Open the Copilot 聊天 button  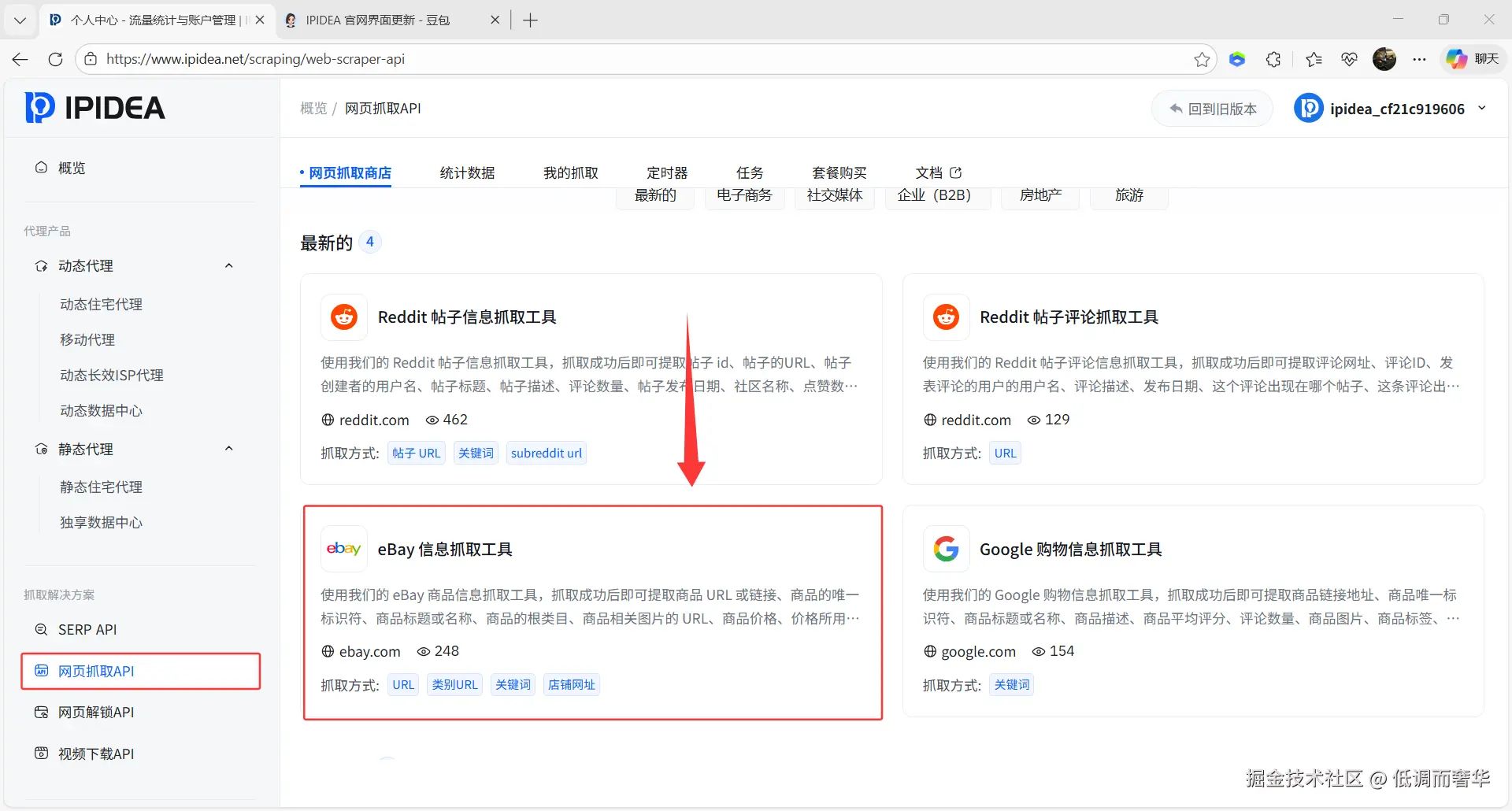point(1473,59)
